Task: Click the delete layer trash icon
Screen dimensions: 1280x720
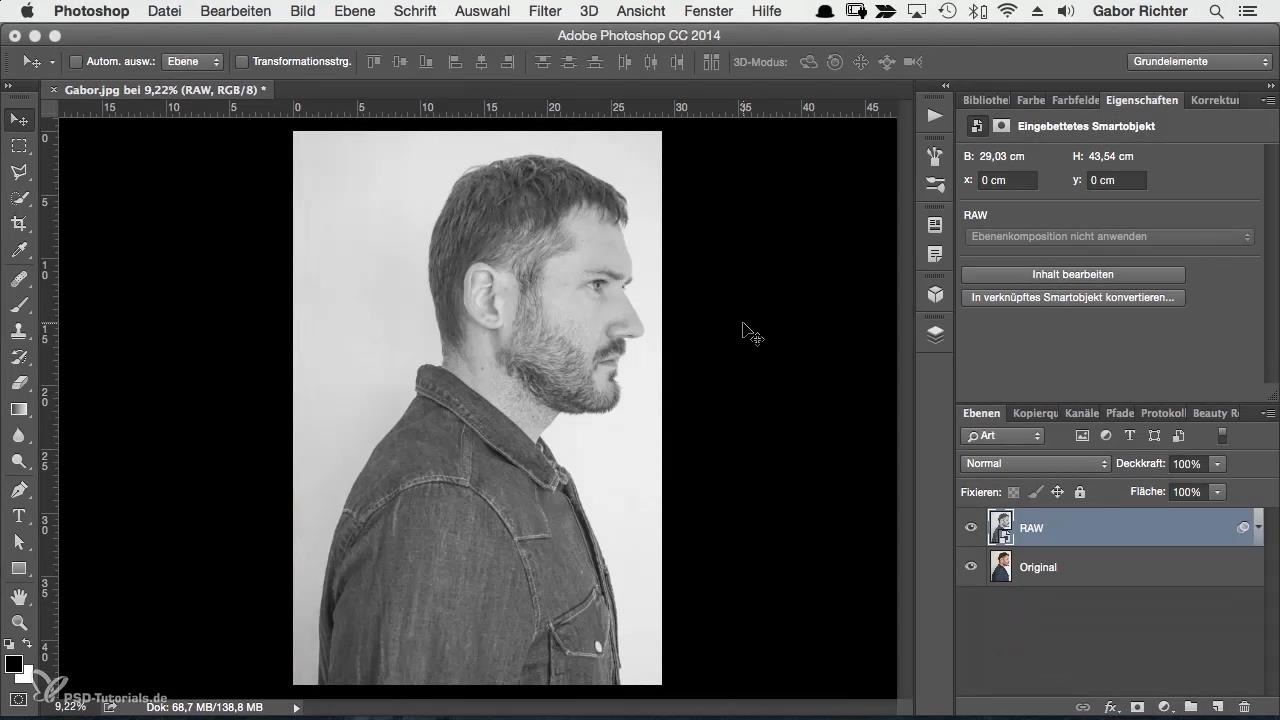Action: point(1244,707)
